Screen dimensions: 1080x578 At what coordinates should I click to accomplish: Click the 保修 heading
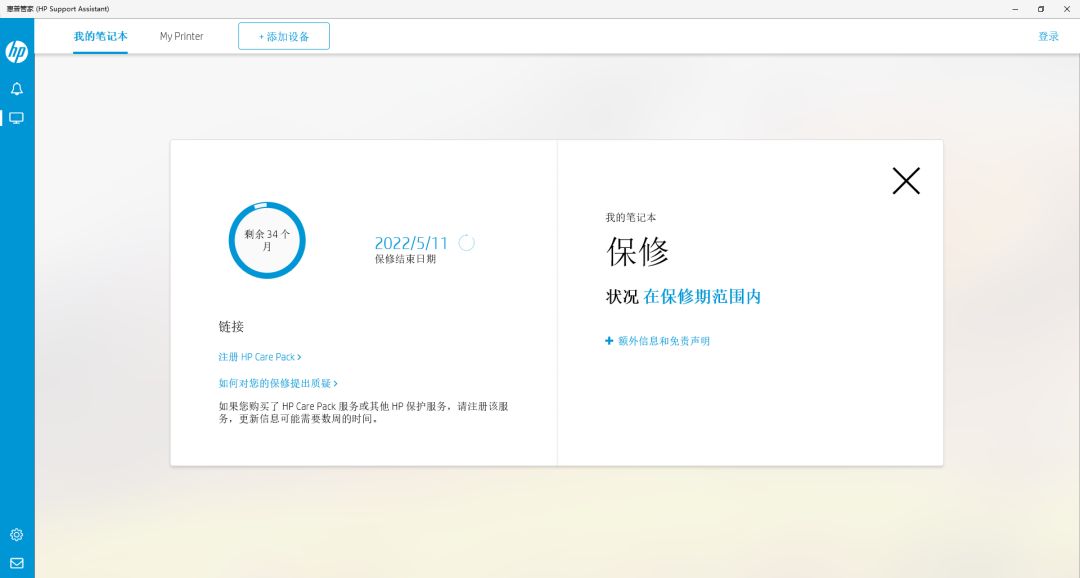click(637, 251)
